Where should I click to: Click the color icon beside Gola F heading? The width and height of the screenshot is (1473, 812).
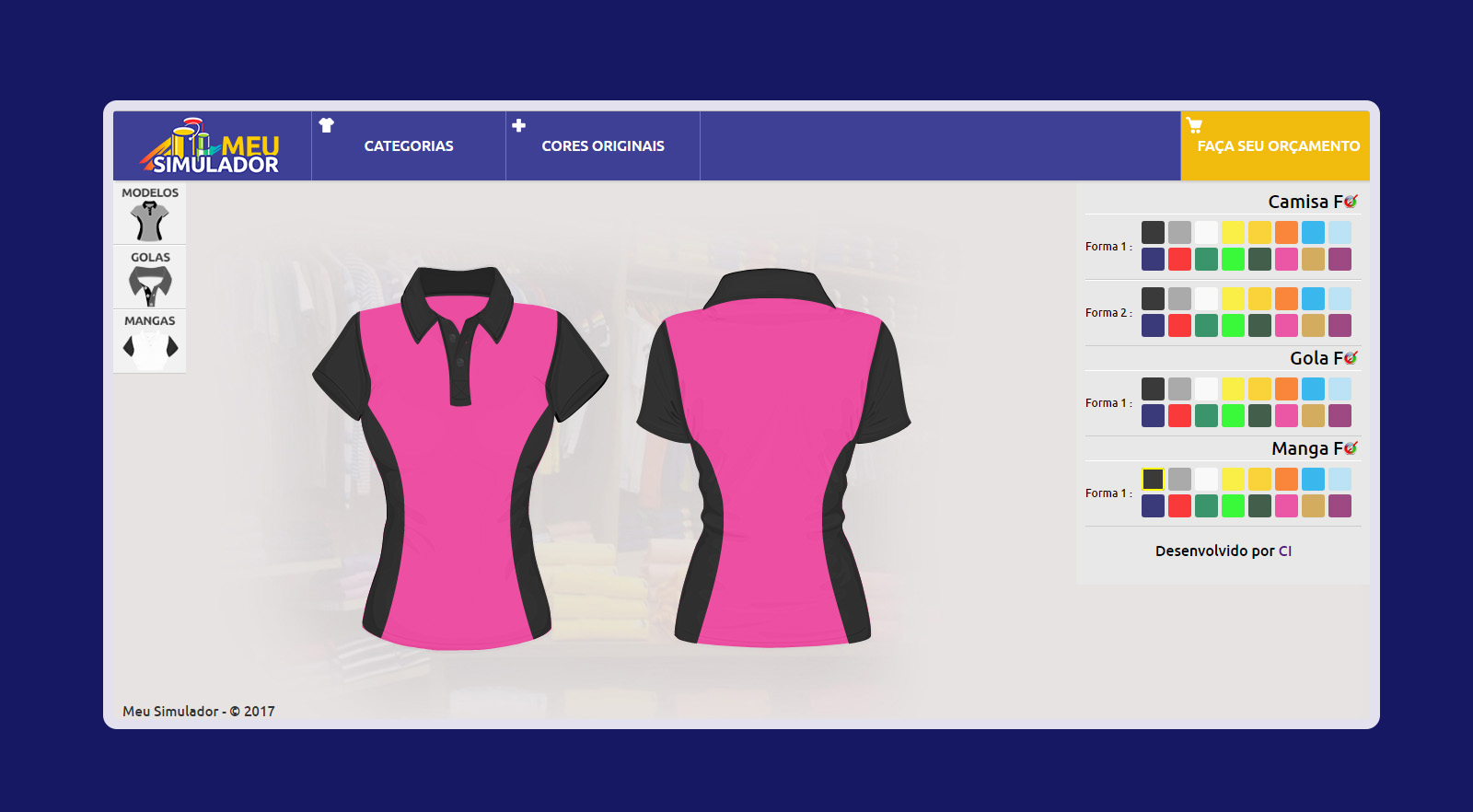[x=1351, y=357]
